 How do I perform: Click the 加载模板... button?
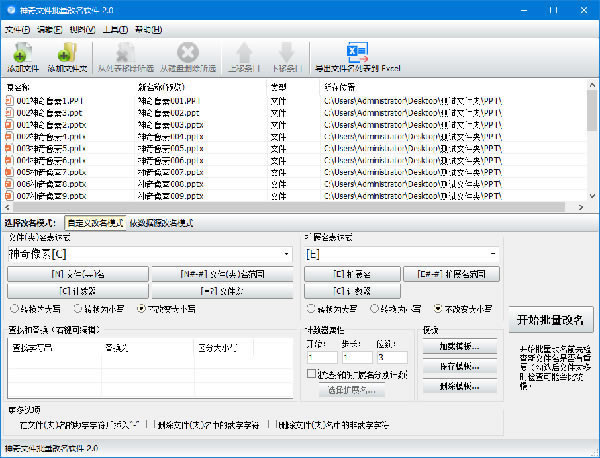(460, 346)
